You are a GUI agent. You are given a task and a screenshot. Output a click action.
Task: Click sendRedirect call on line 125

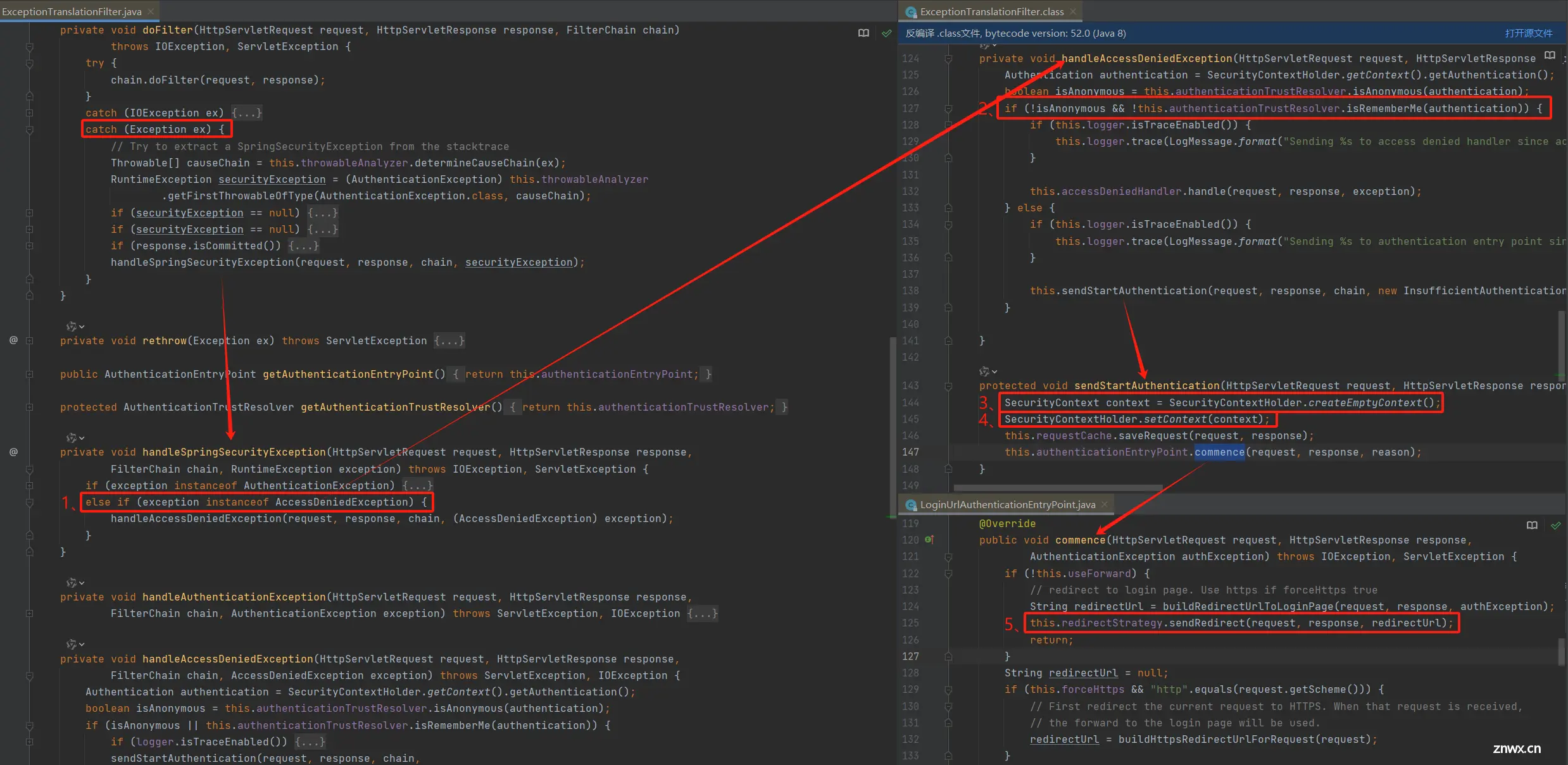(1207, 623)
